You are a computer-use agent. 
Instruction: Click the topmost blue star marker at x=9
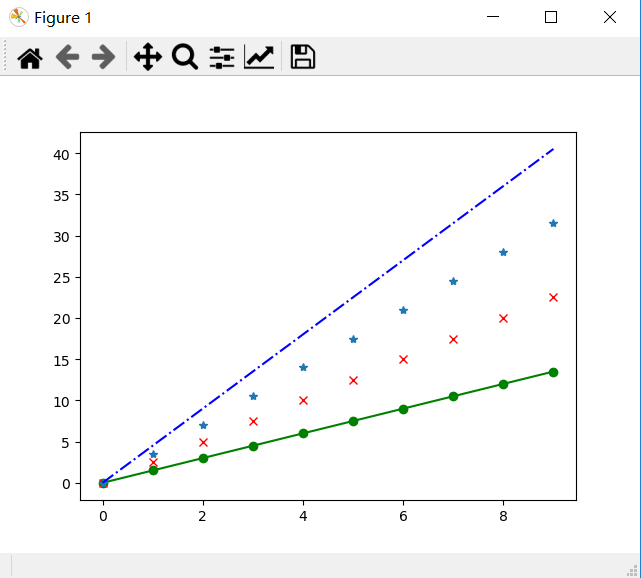[554, 223]
